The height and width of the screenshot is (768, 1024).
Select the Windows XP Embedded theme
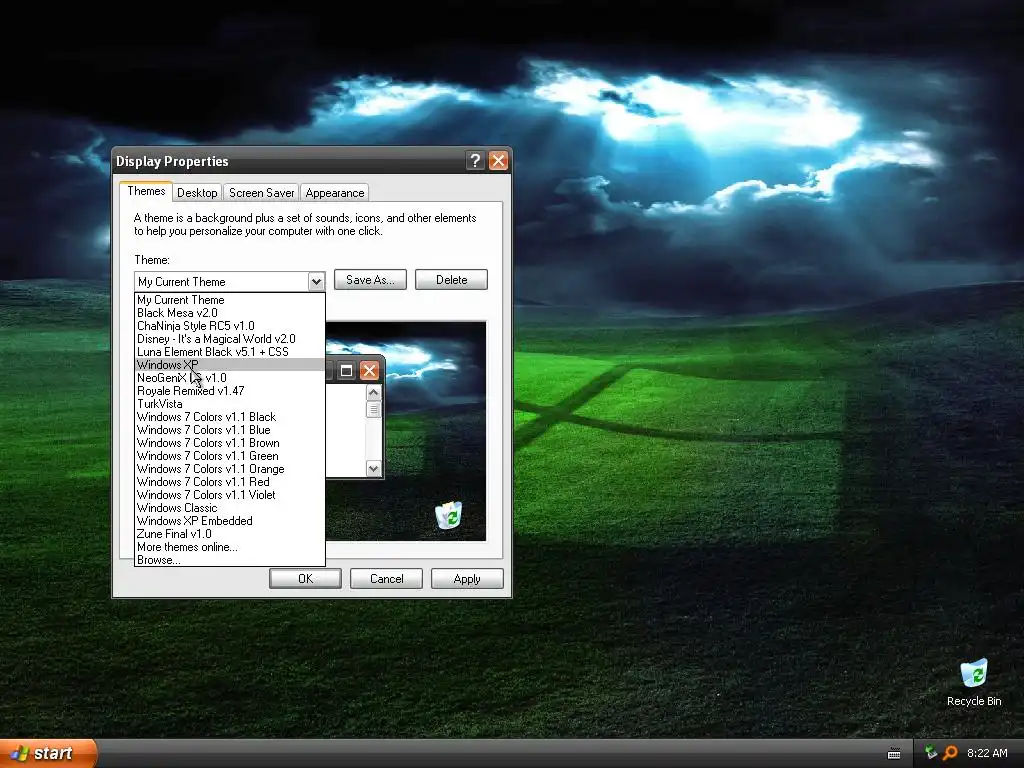(x=230, y=521)
